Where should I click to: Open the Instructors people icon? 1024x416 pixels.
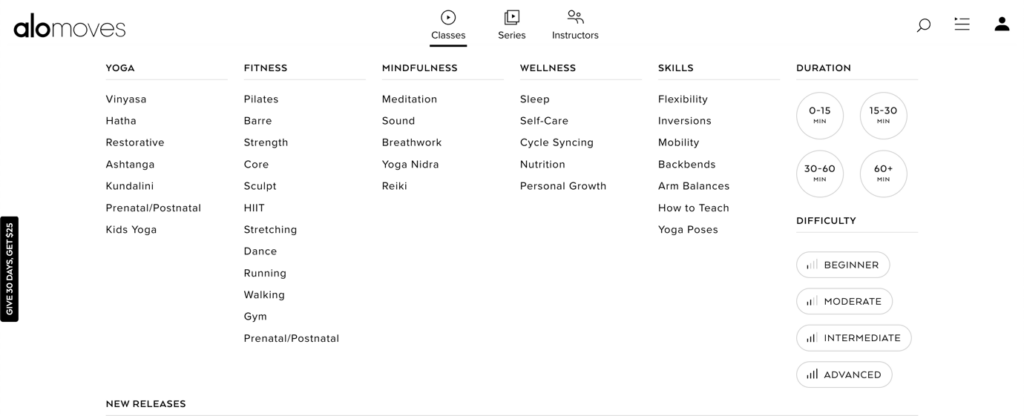(x=575, y=17)
